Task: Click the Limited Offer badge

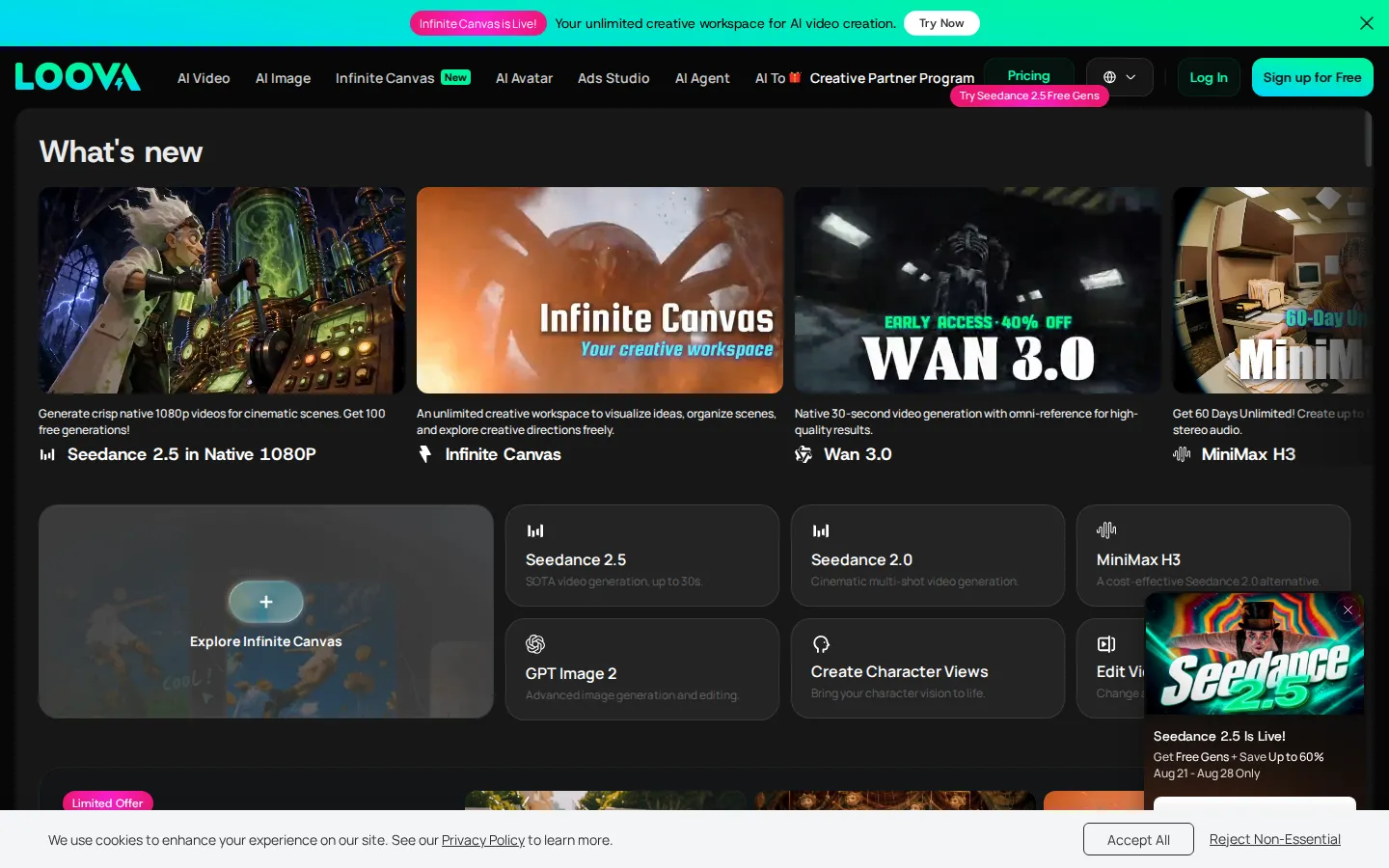Action: click(107, 802)
